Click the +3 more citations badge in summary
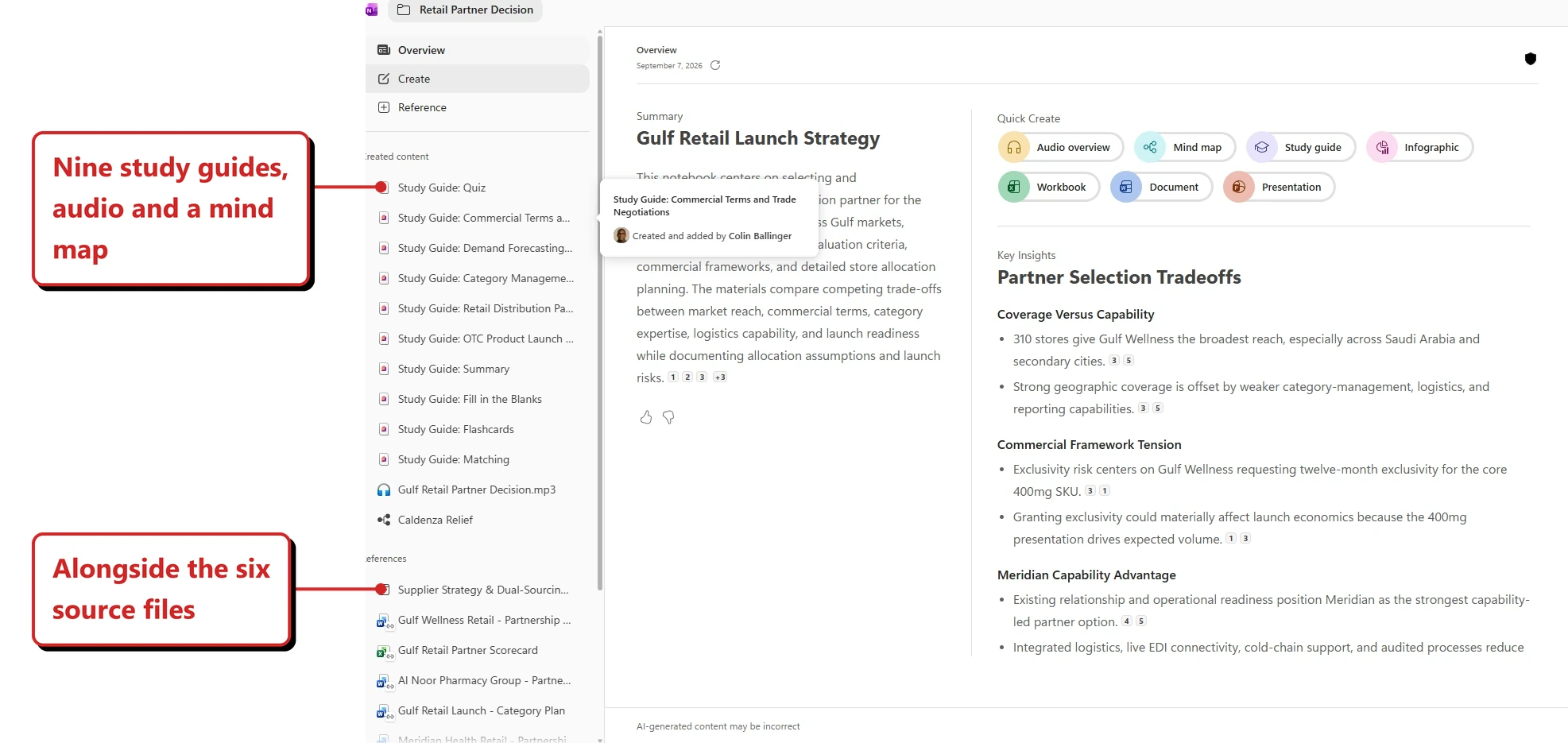 (x=720, y=377)
